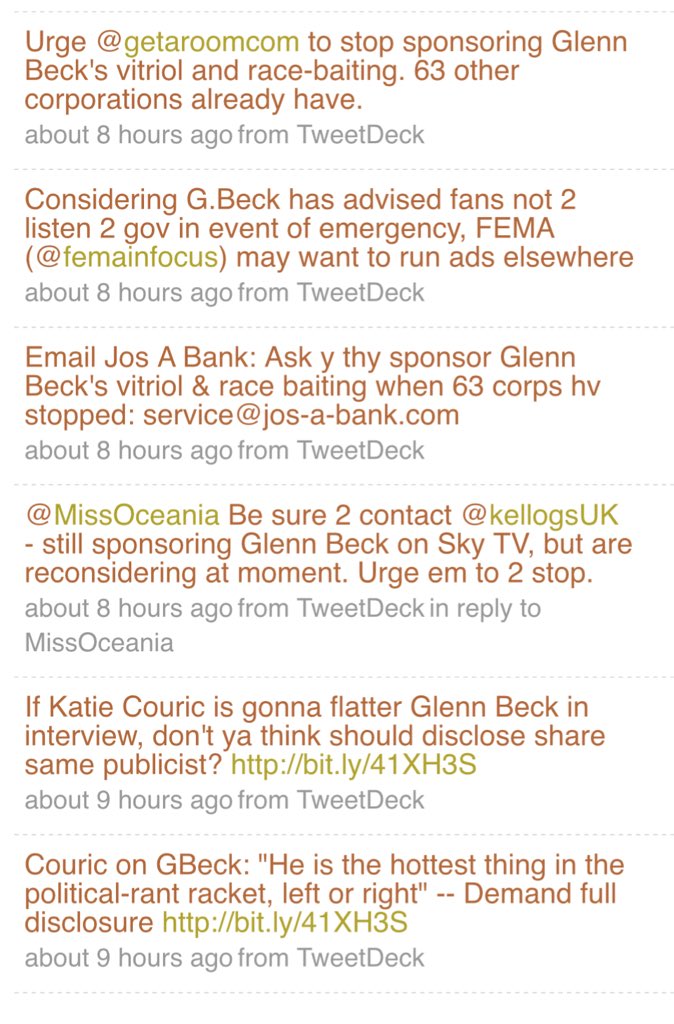Screen dimensions: 674x1024
Task: Select timestamp under the Jos A Bank tweet
Action: pyautogui.click(x=128, y=450)
